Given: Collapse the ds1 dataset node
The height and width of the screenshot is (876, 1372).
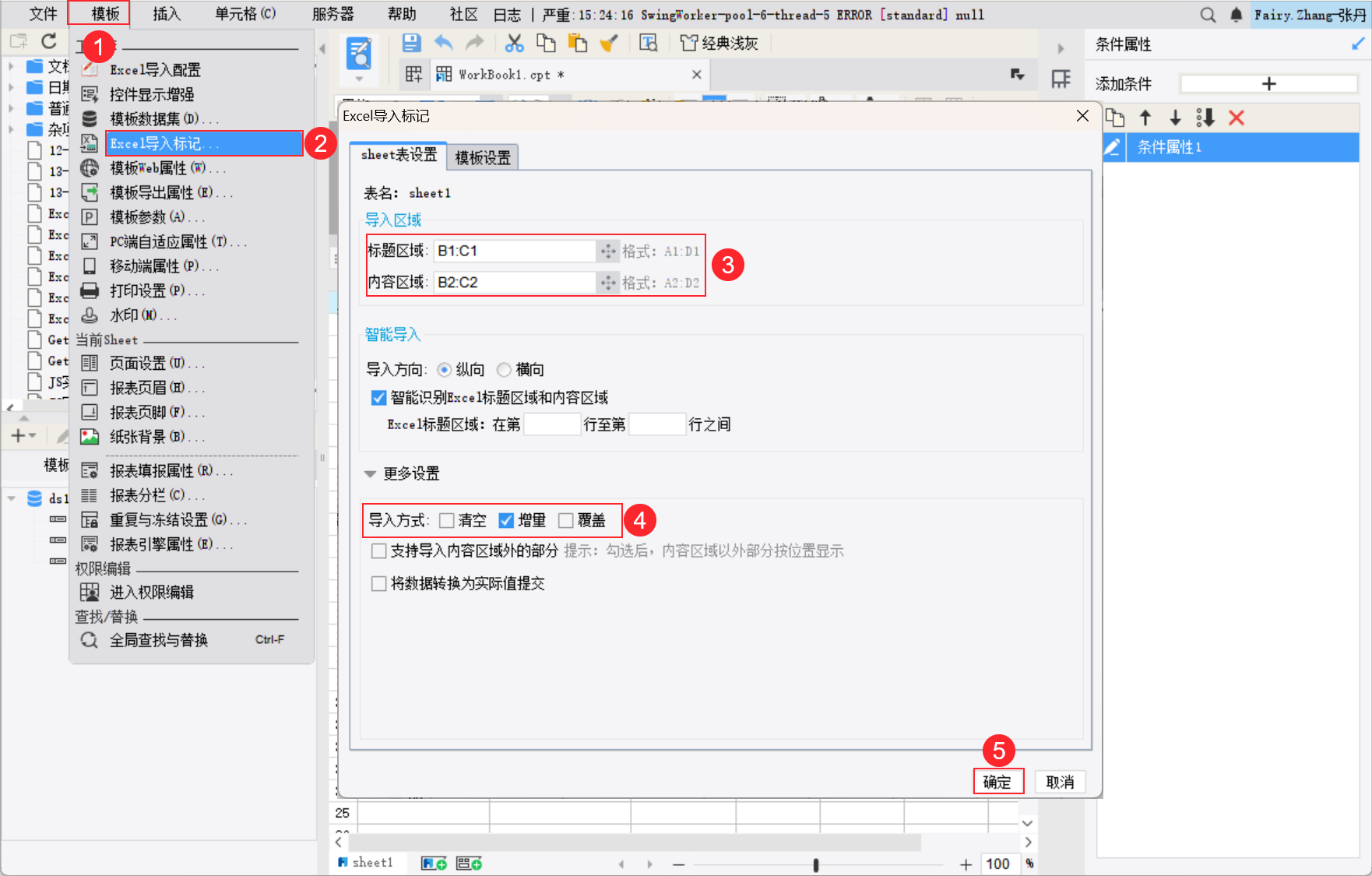Looking at the screenshot, I should coord(12,498).
